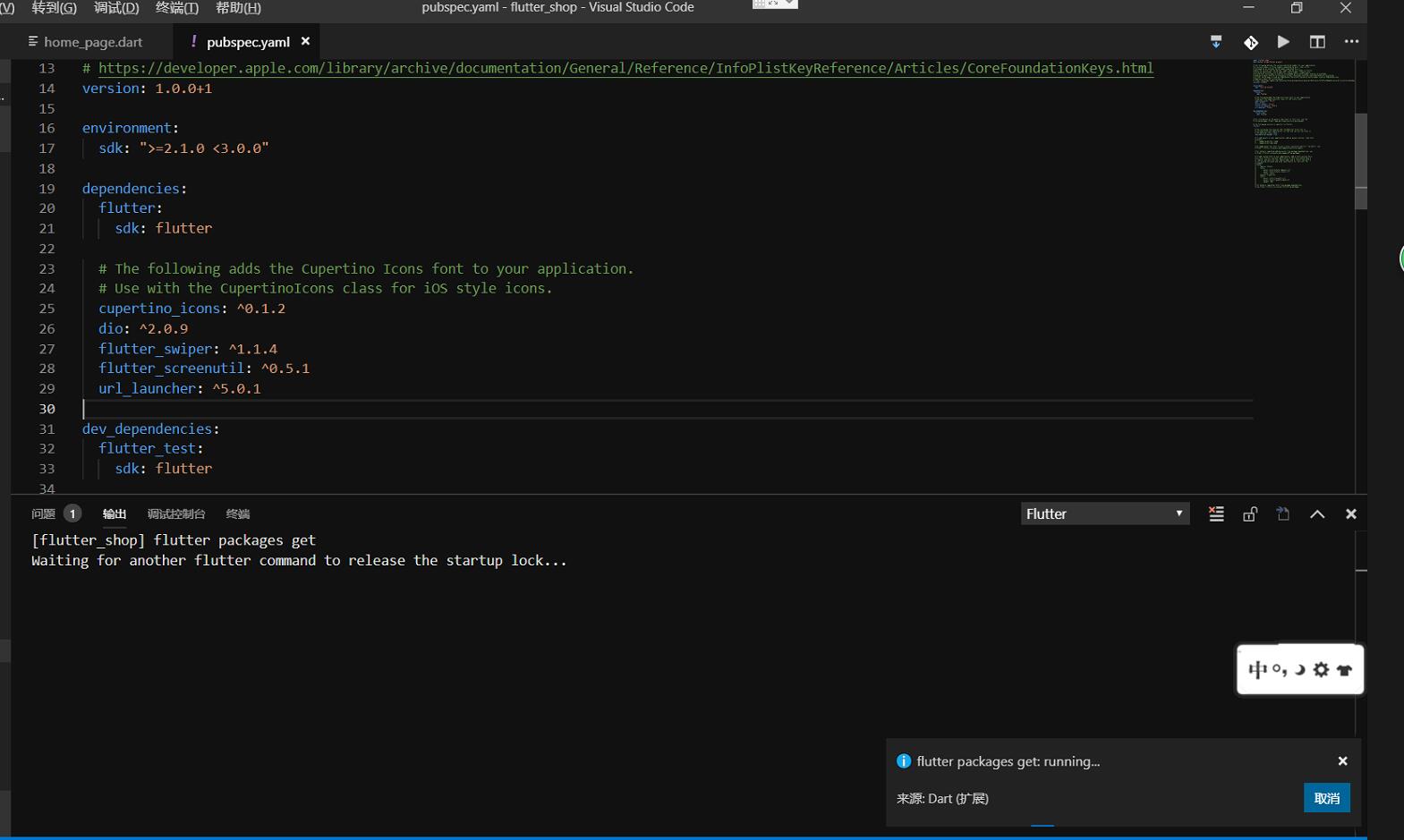This screenshot has width=1404, height=840.
Task: Click the 'version: 1.0.0+1' line
Action: click(x=147, y=89)
